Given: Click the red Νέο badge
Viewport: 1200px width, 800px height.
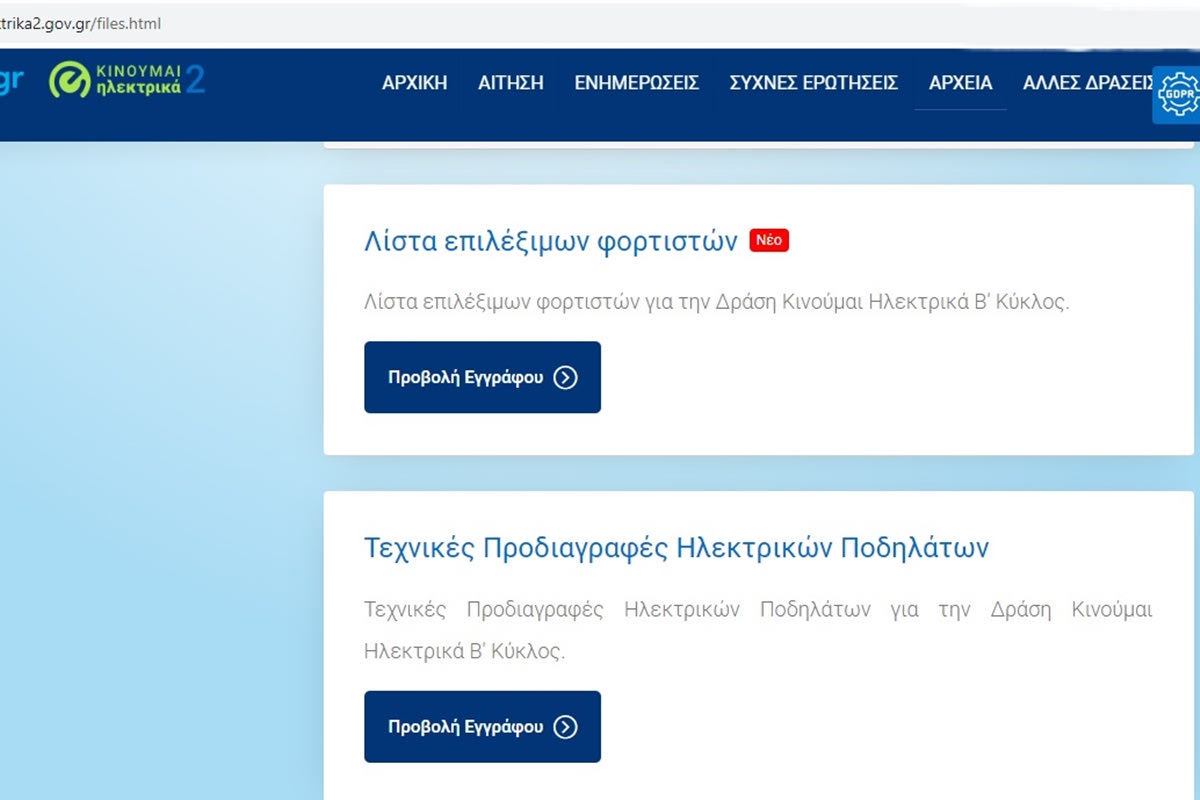Looking at the screenshot, I should point(769,241).
